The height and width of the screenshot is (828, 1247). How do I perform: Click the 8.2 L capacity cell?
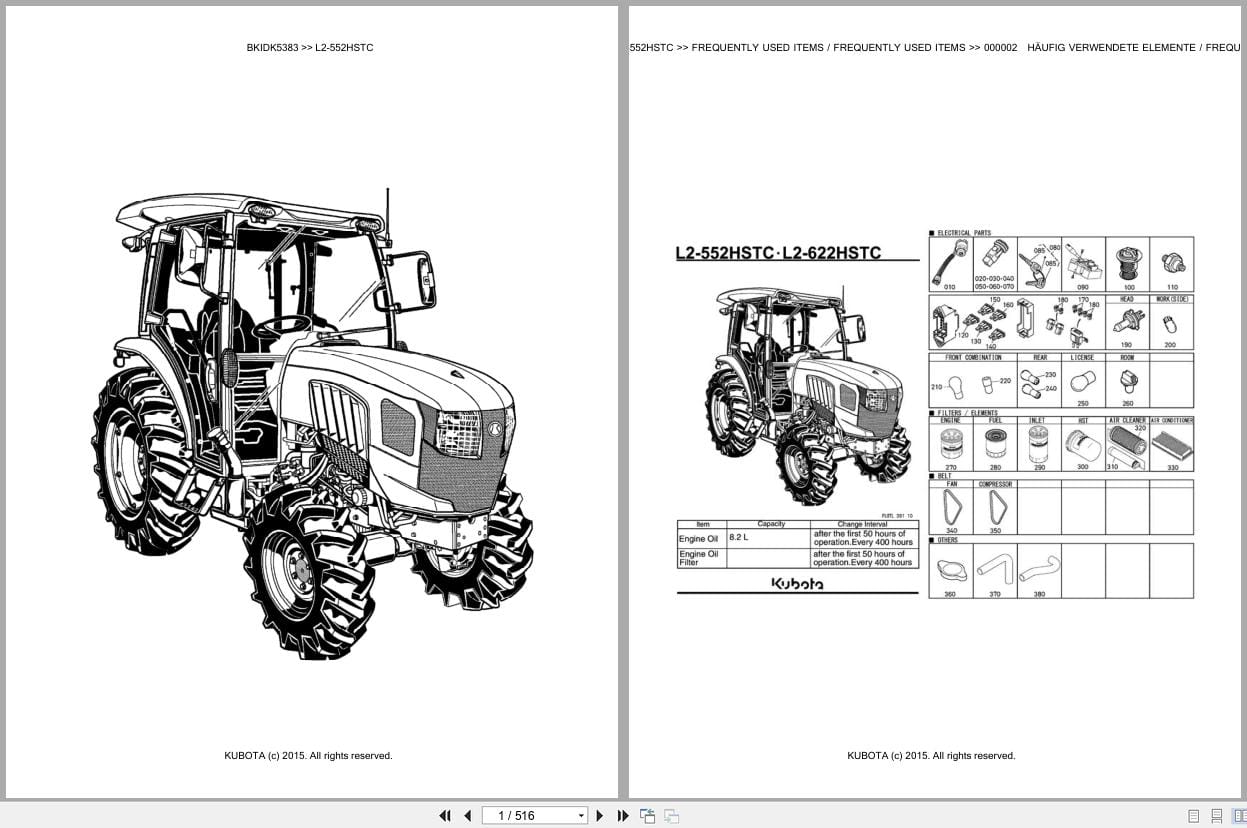pyautogui.click(x=767, y=538)
